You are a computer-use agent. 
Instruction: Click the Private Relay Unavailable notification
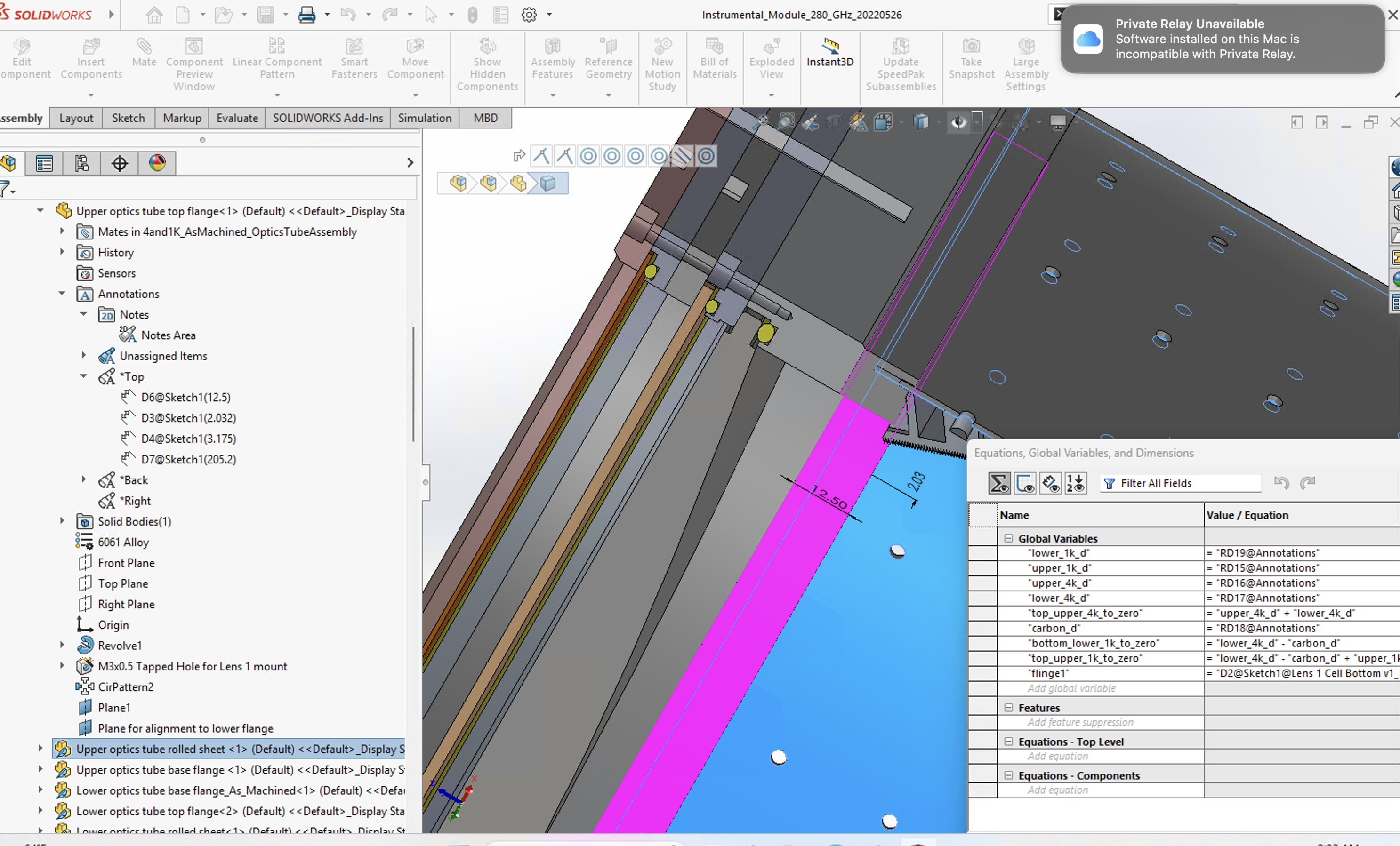coord(1223,39)
